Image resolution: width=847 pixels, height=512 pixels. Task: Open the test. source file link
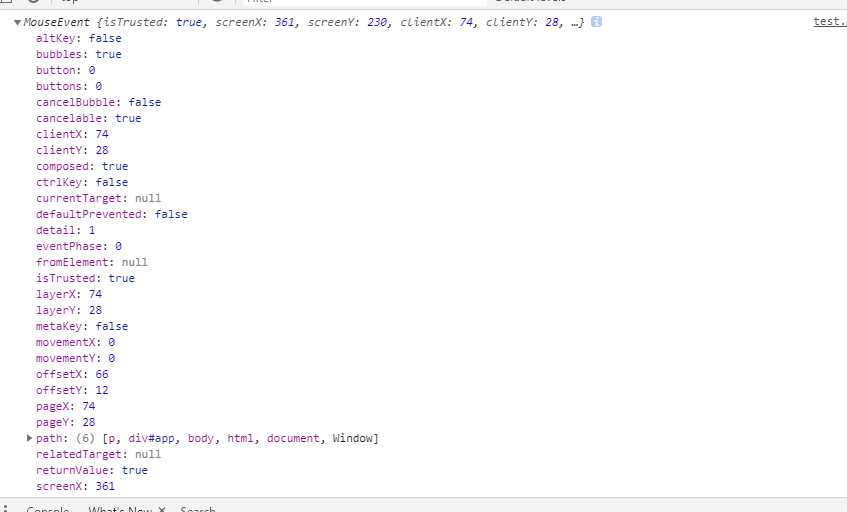click(x=830, y=22)
